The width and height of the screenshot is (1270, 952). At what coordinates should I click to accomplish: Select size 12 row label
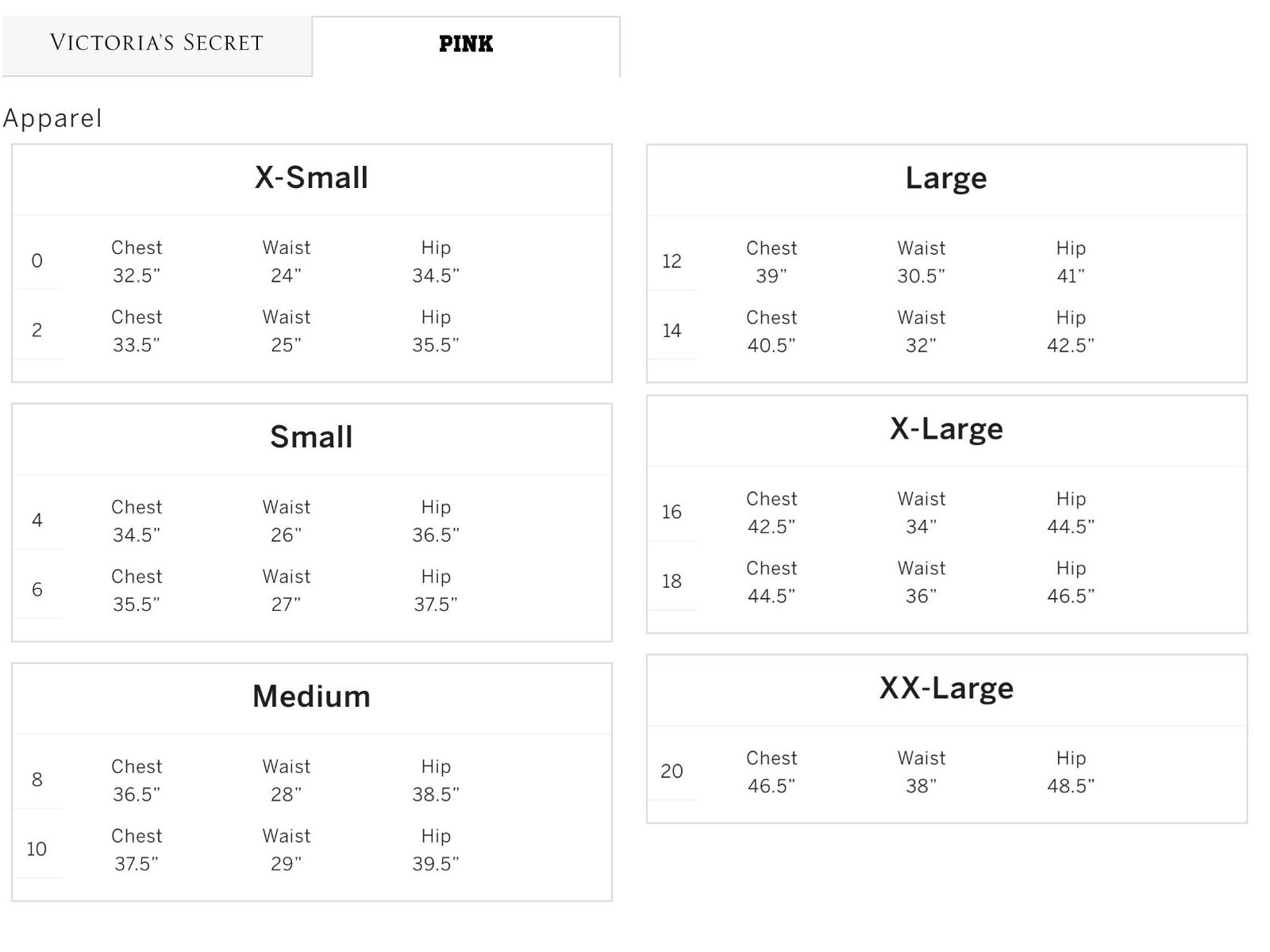tap(672, 261)
